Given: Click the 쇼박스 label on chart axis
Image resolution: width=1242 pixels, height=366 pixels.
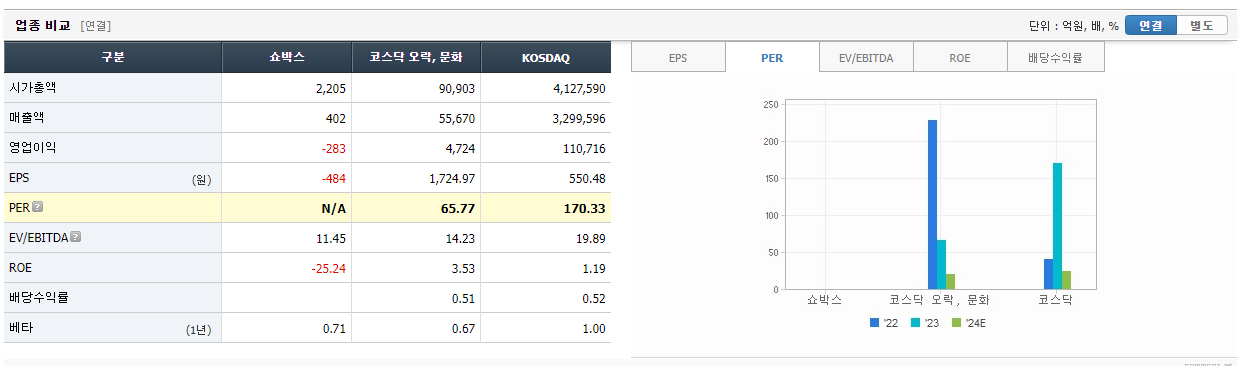Looking at the screenshot, I should pos(824,299).
